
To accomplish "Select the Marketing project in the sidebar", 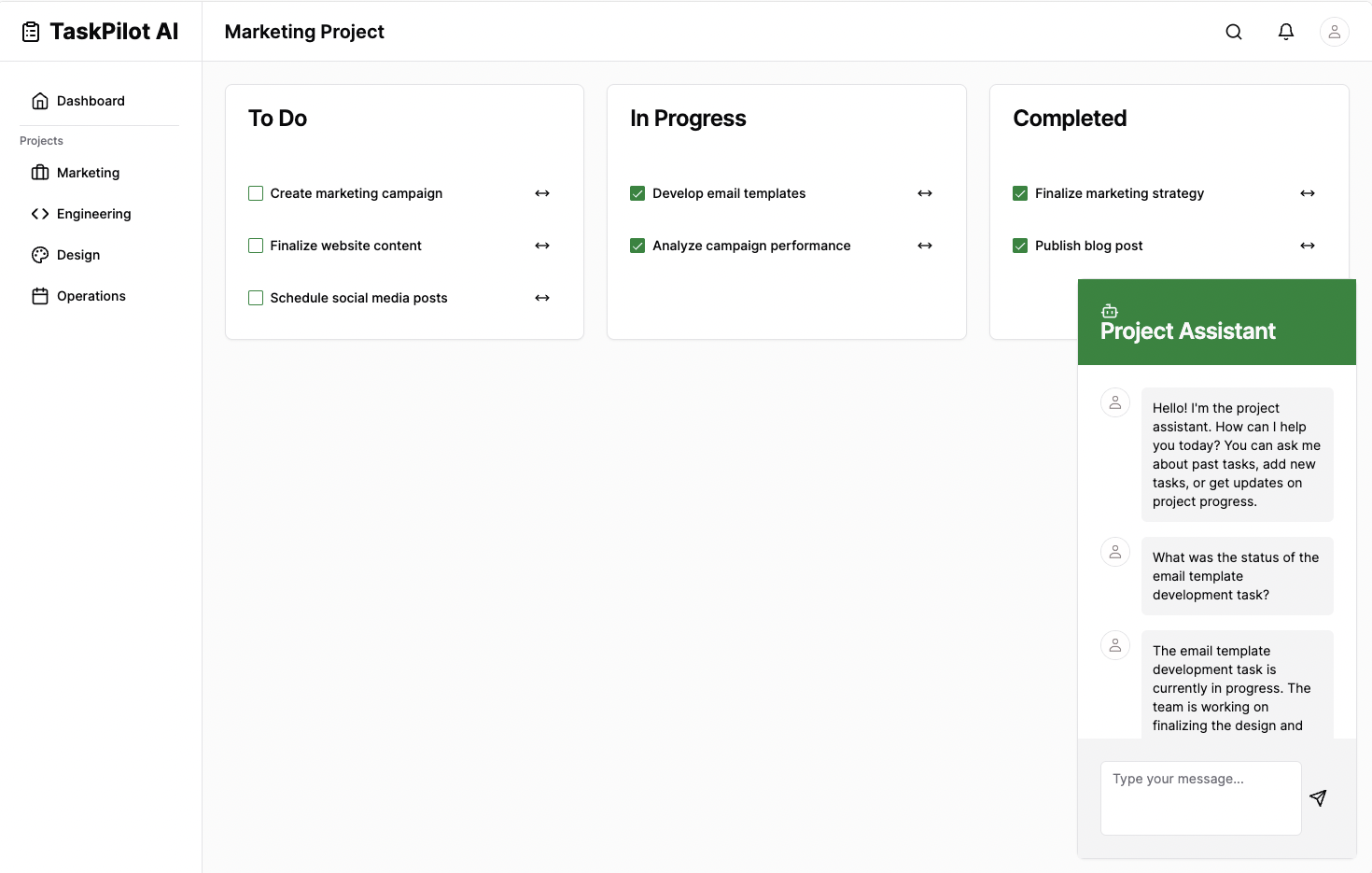I will (87, 173).
